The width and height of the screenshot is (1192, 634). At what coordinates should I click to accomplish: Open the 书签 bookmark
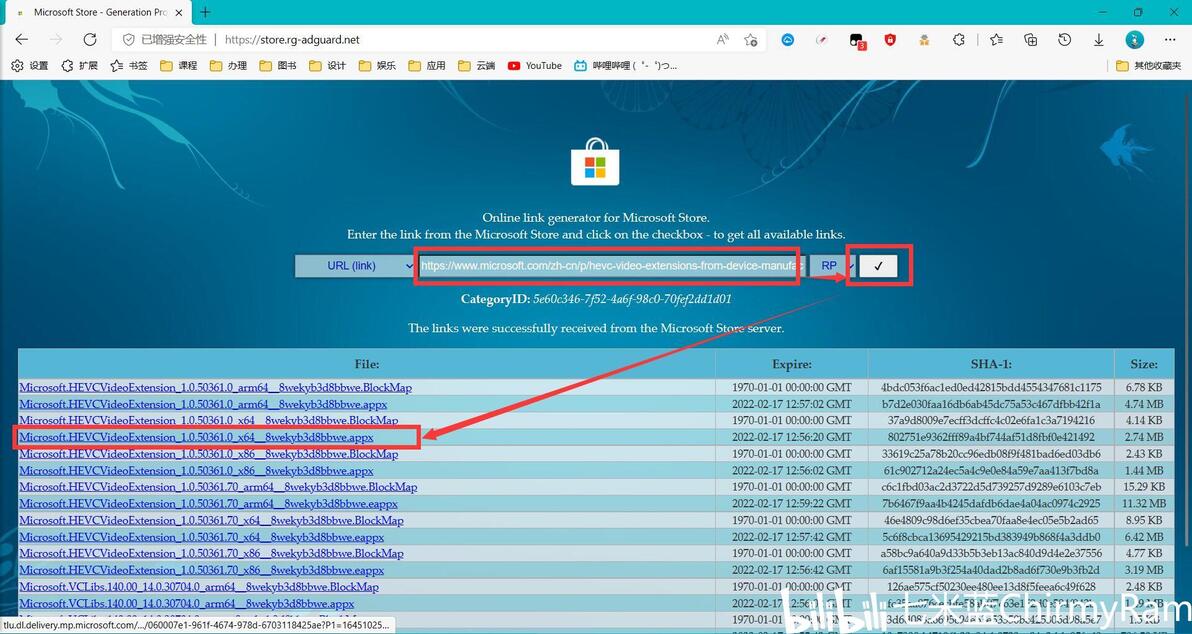[x=128, y=66]
